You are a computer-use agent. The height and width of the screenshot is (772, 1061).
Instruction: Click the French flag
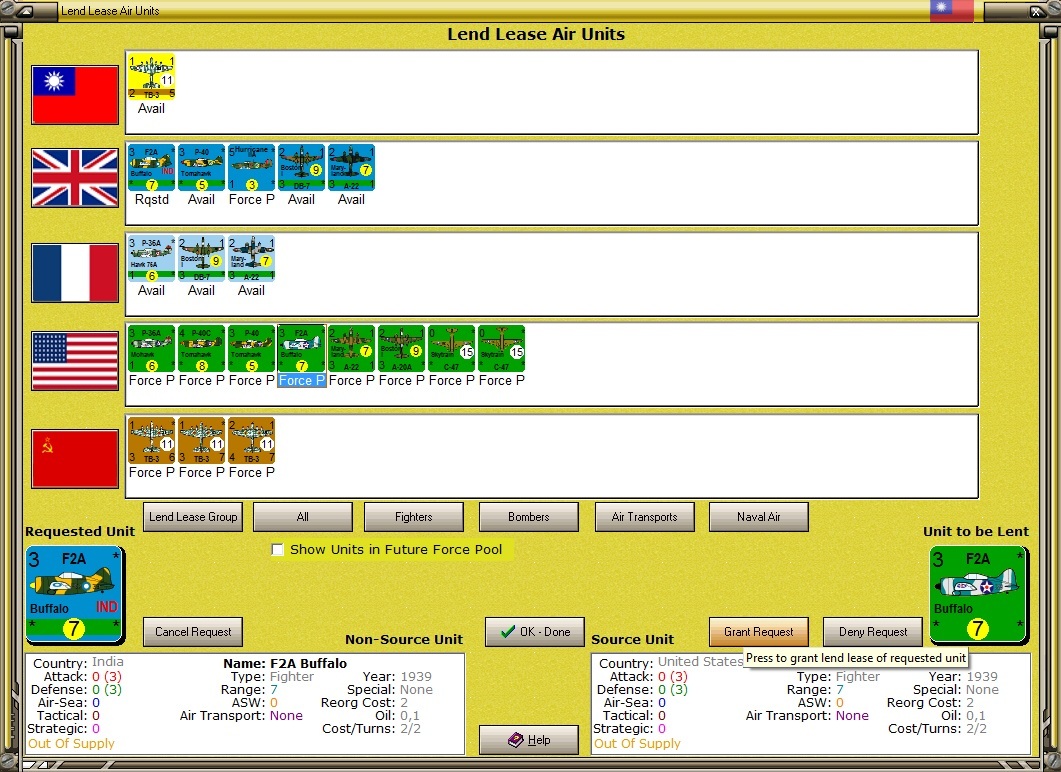(x=75, y=273)
